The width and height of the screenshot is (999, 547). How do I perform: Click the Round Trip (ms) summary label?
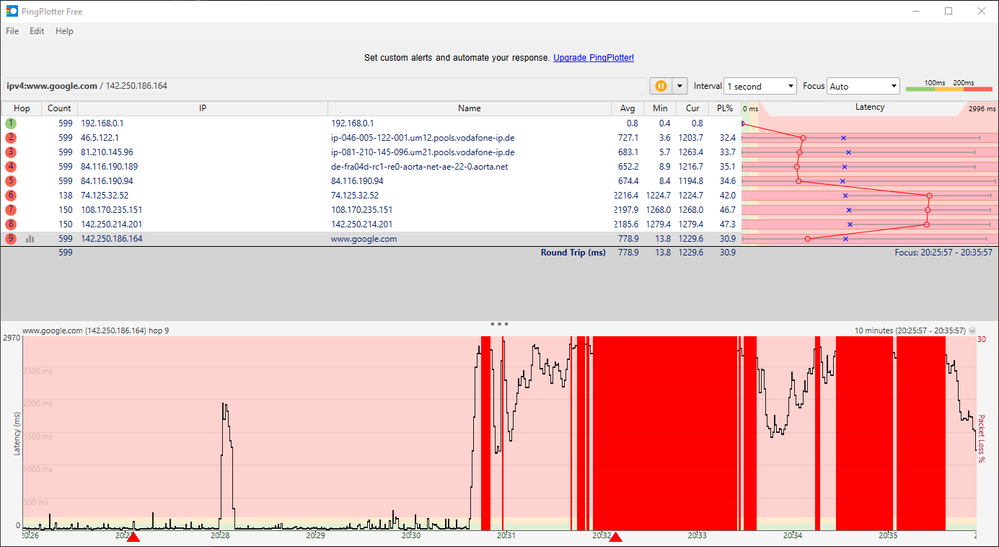573,253
